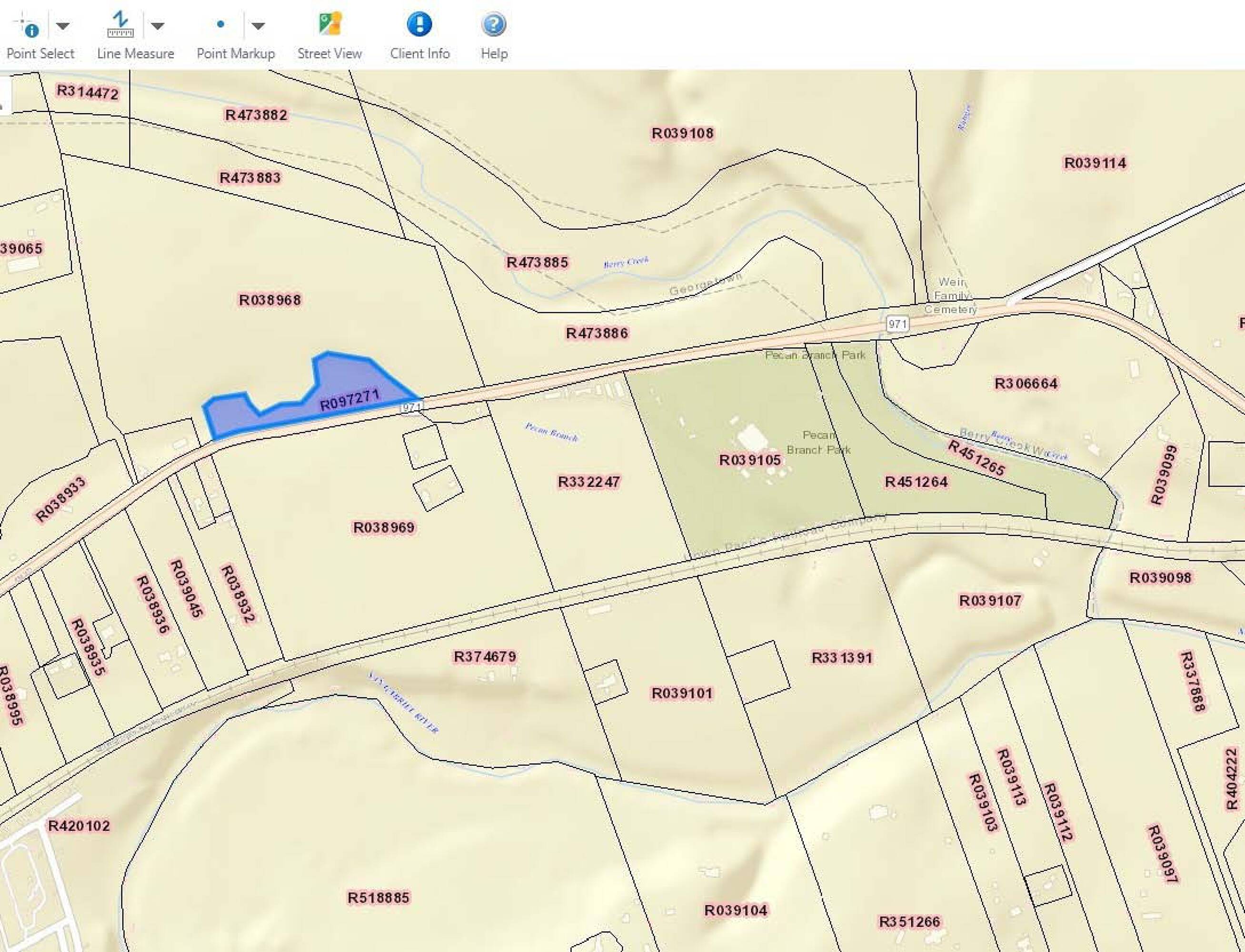Expand Point Select dropdown arrow
Viewport: 1245px width, 952px height.
(x=63, y=26)
